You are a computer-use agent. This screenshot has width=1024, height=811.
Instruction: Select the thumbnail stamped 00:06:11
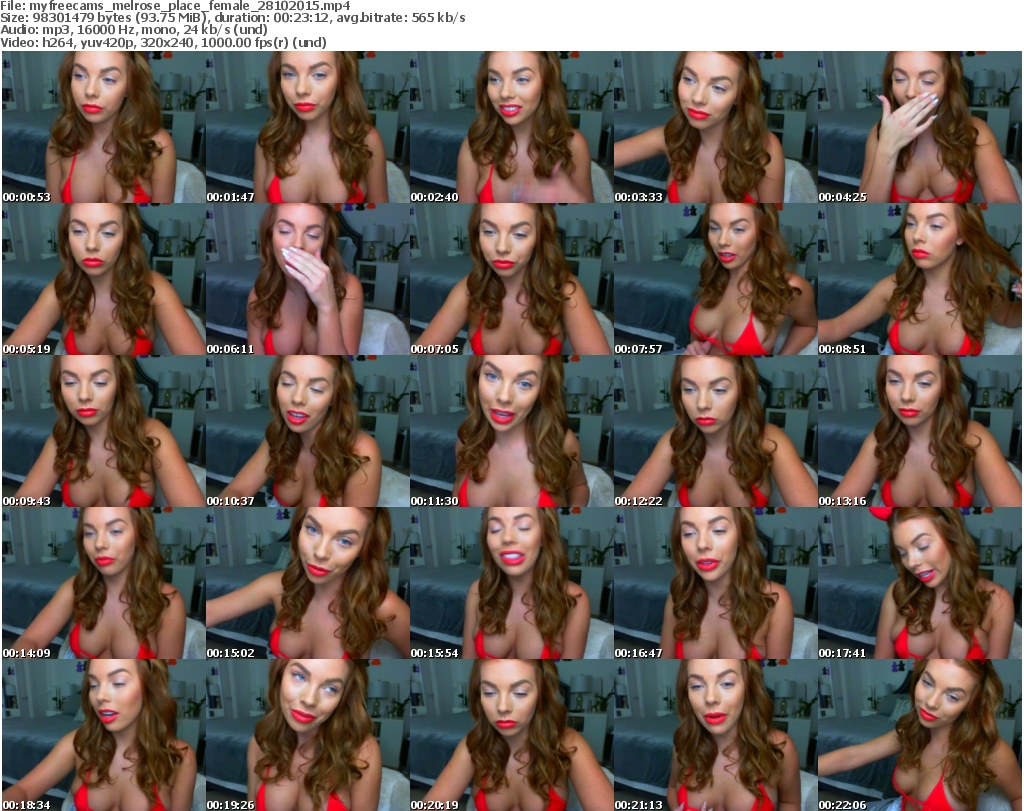308,279
